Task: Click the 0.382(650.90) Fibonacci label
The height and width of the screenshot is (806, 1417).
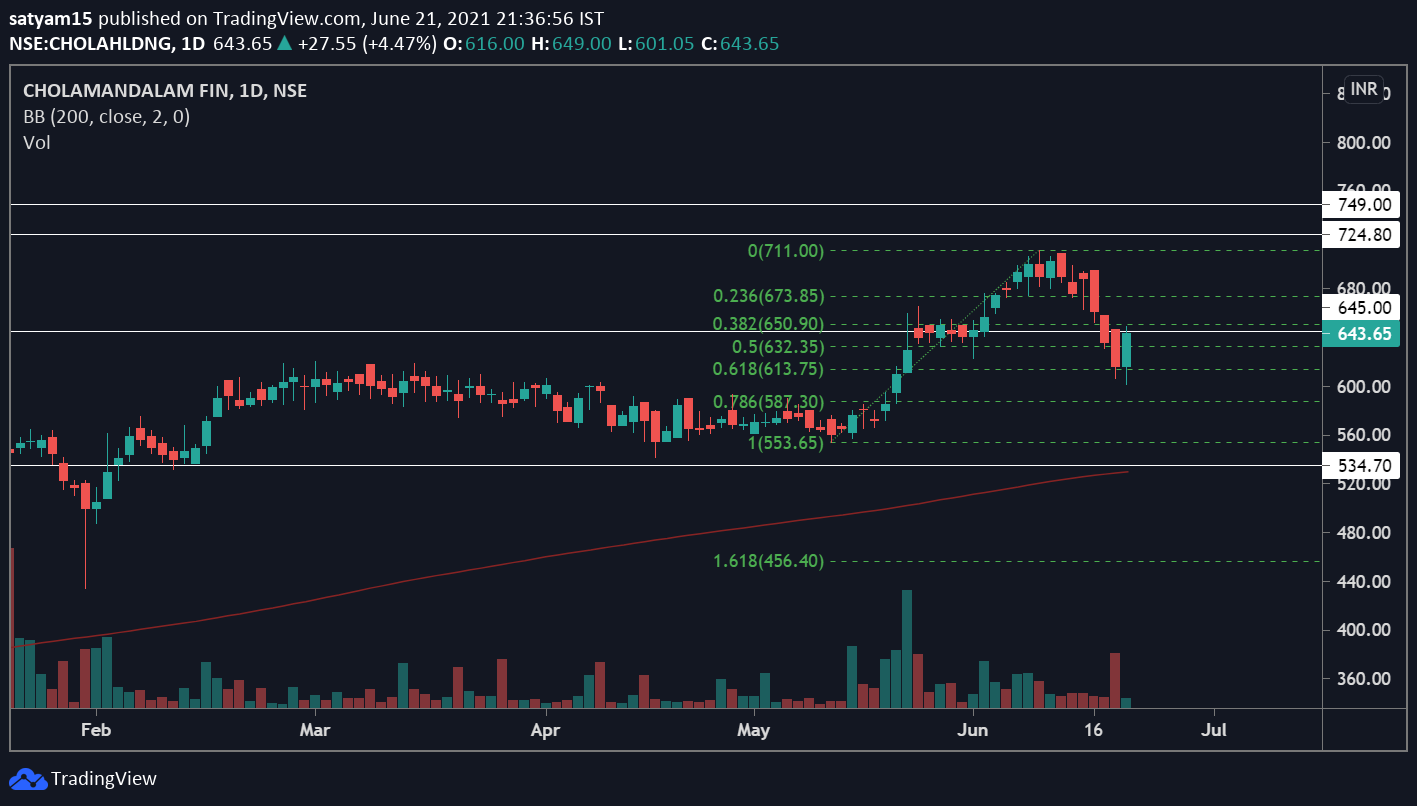Action: [768, 324]
